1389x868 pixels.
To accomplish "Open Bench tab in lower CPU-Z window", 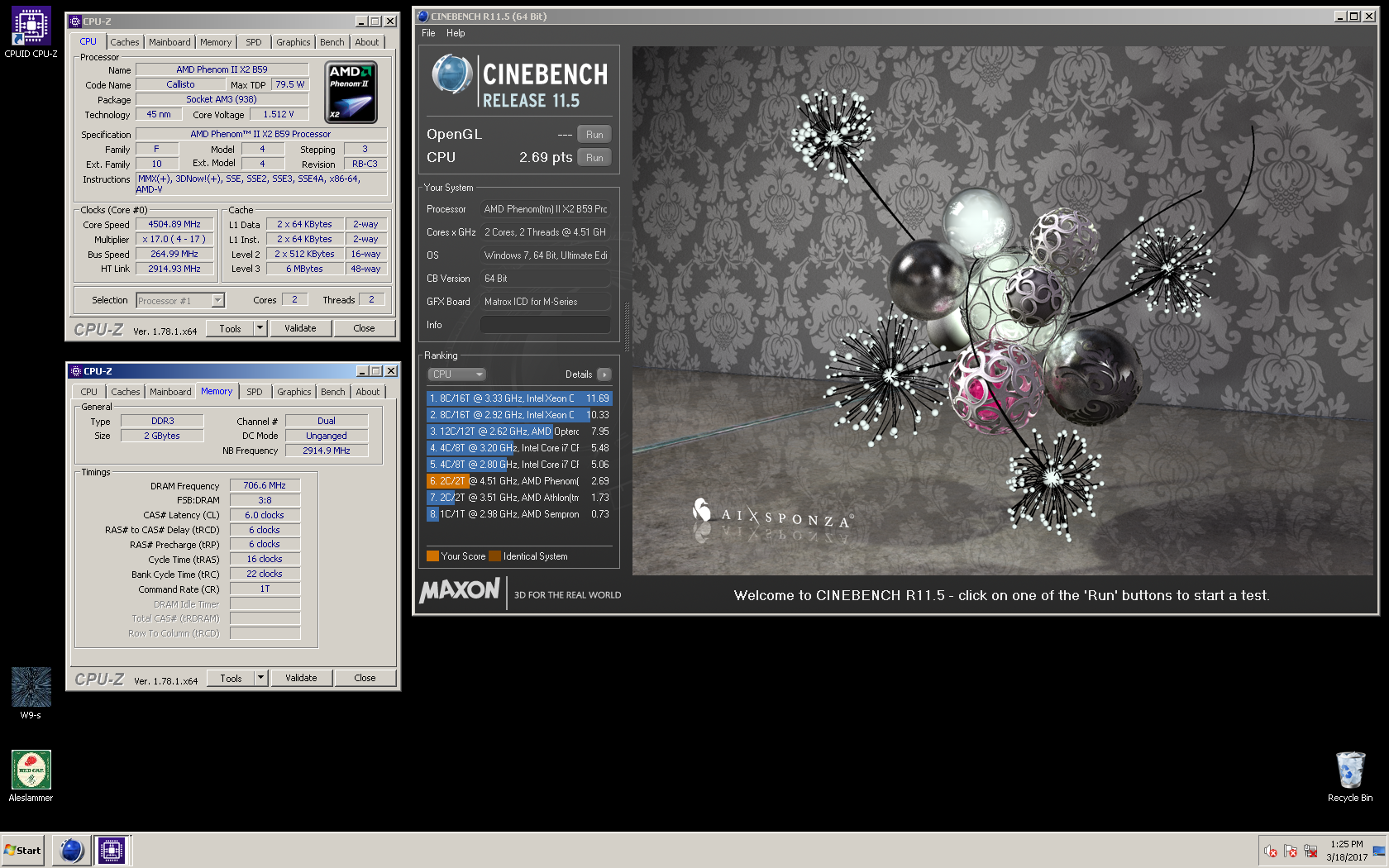I will click(333, 392).
